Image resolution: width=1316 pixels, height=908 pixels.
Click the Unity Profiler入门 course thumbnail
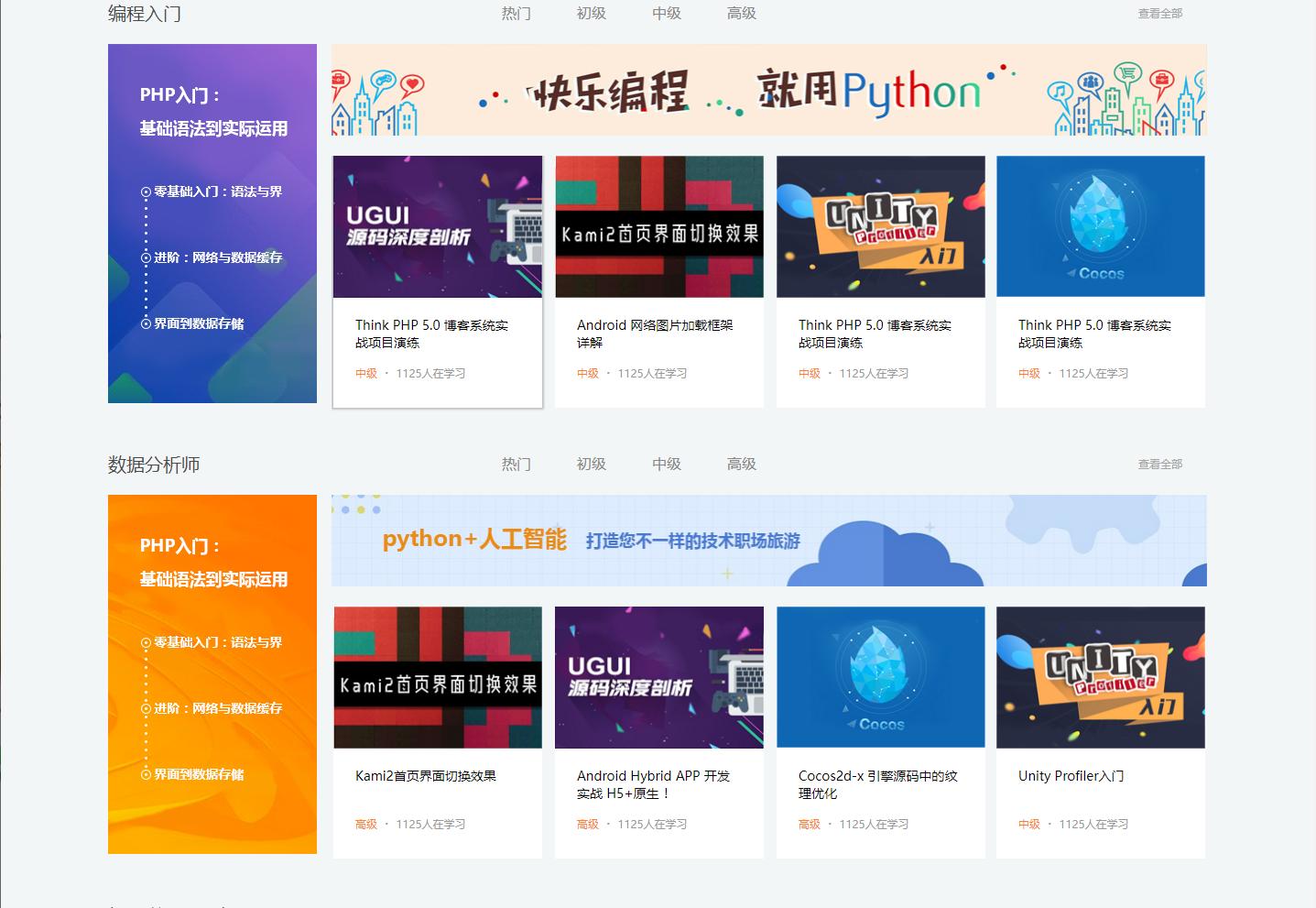1100,677
